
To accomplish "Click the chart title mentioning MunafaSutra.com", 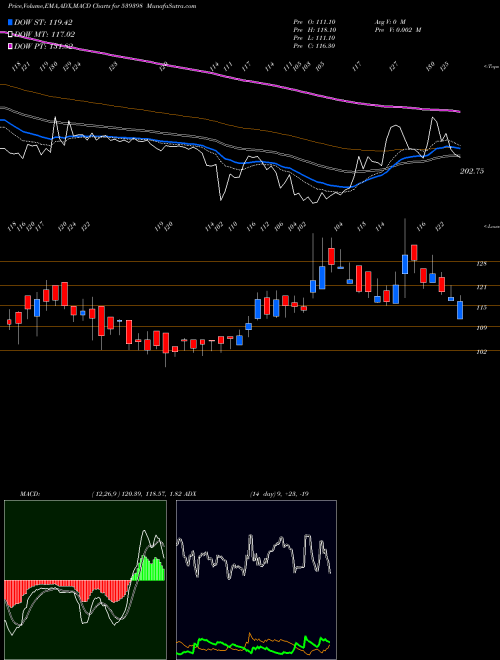I will point(101,6).
